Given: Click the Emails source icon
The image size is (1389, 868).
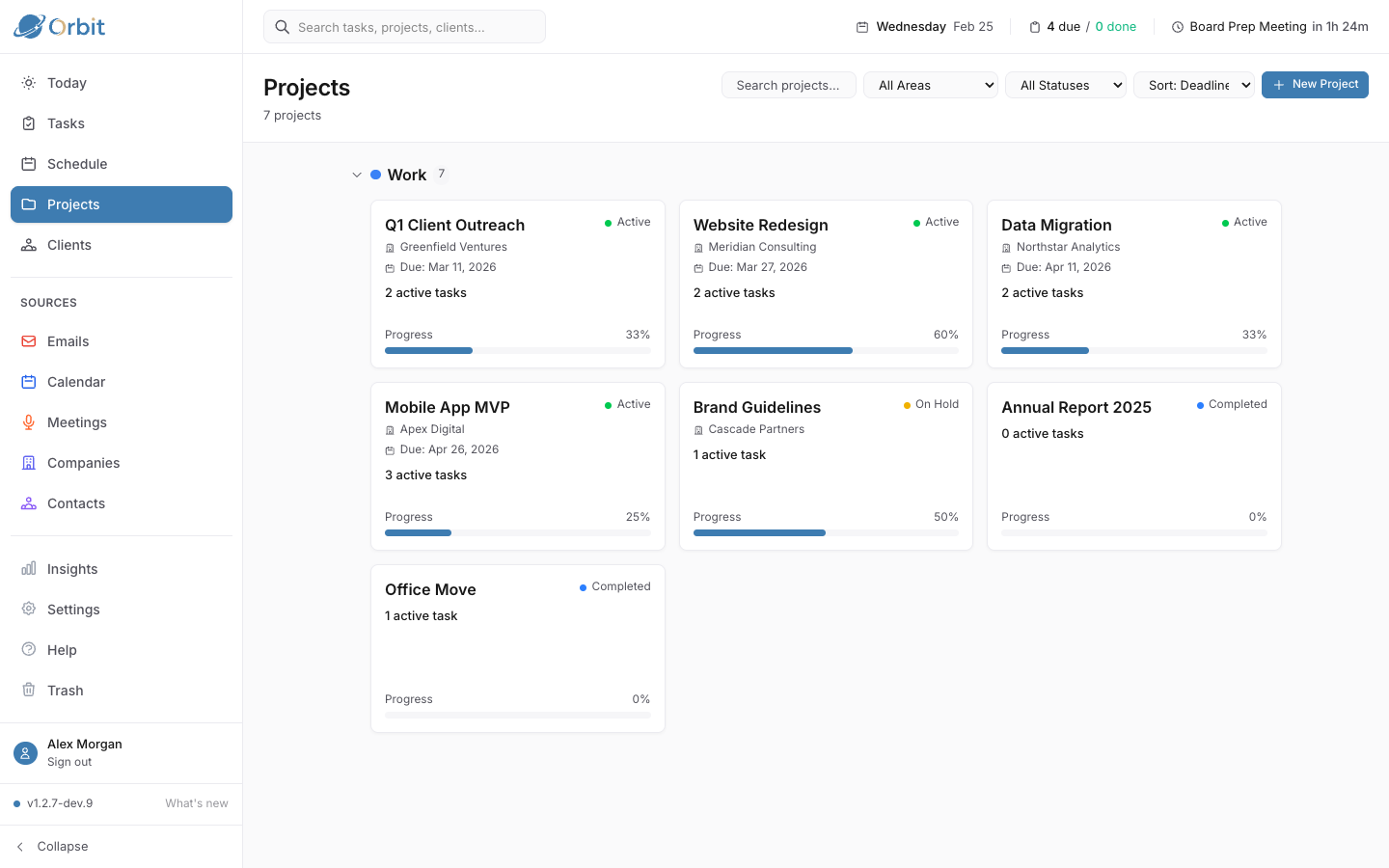Looking at the screenshot, I should (29, 341).
